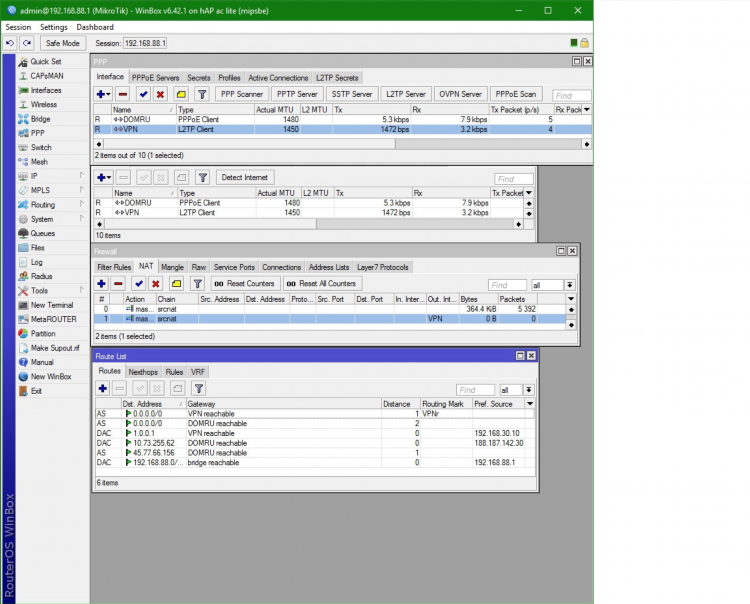Click Make Supout.rif entry
This screenshot has height=604, width=750.
[x=55, y=348]
